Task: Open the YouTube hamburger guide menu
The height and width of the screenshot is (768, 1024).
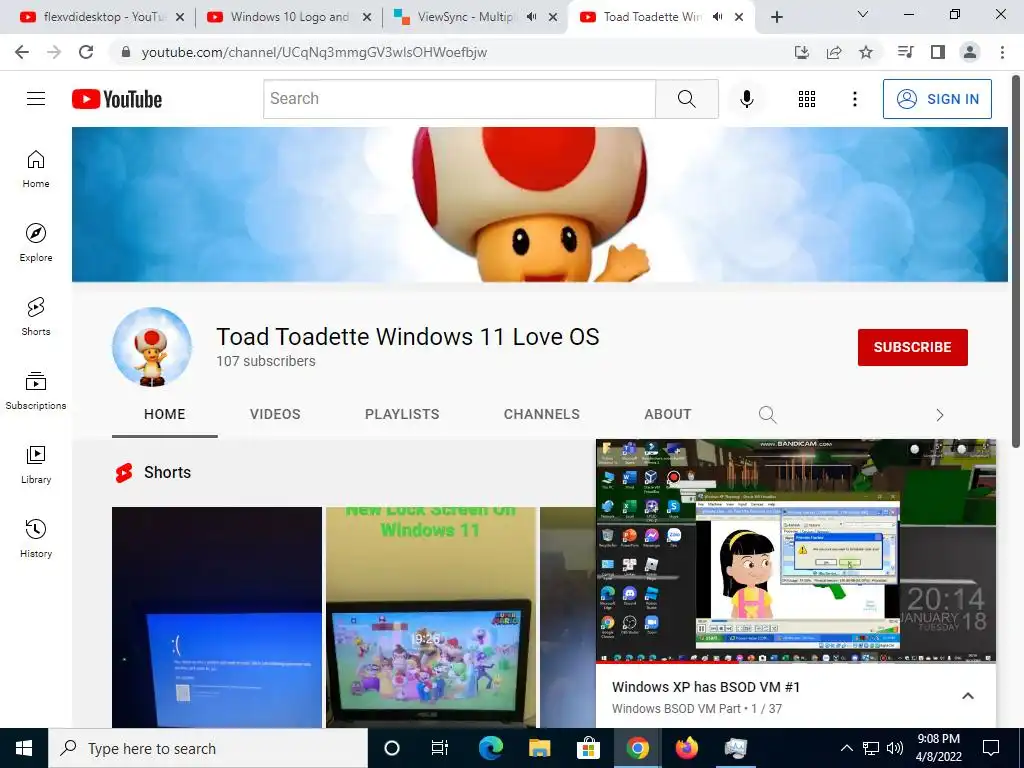Action: (36, 99)
